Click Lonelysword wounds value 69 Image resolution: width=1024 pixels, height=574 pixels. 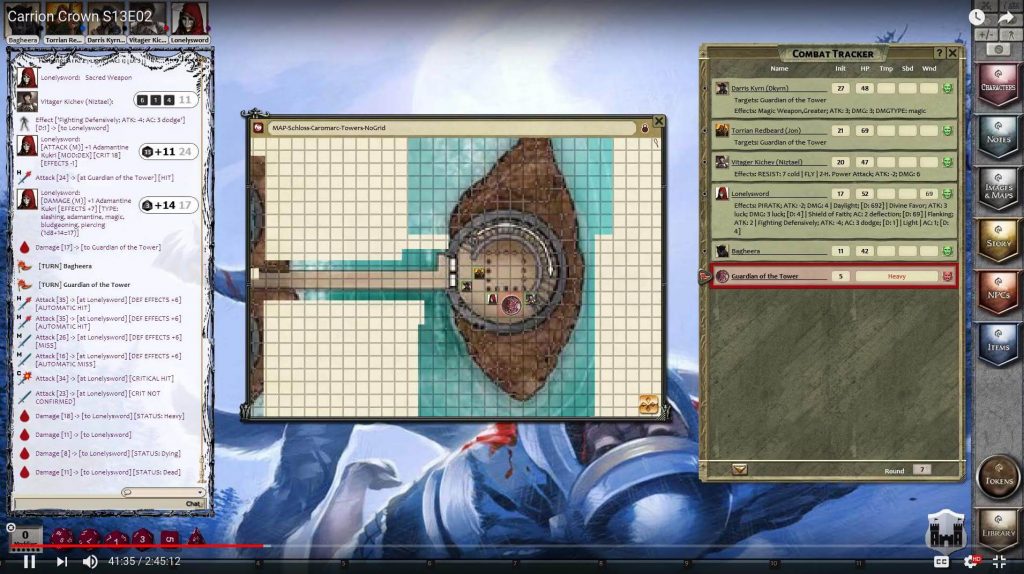[x=929, y=193]
